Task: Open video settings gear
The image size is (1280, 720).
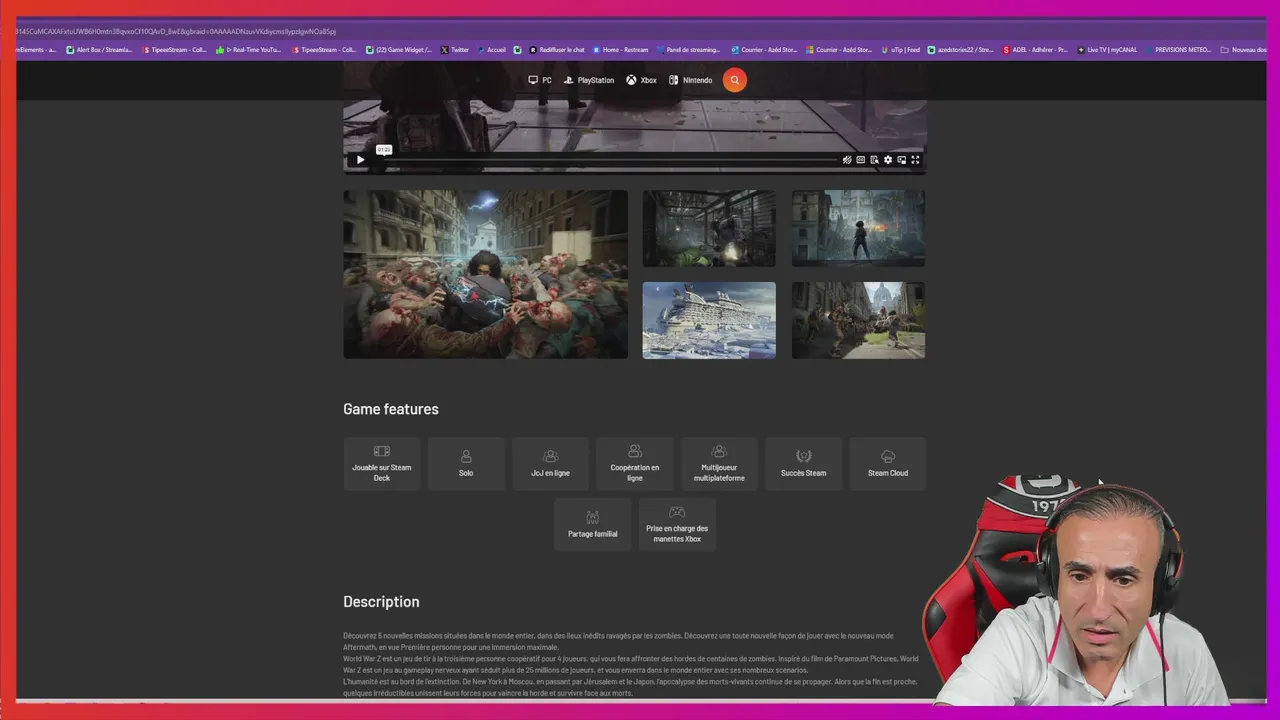Action: (887, 160)
